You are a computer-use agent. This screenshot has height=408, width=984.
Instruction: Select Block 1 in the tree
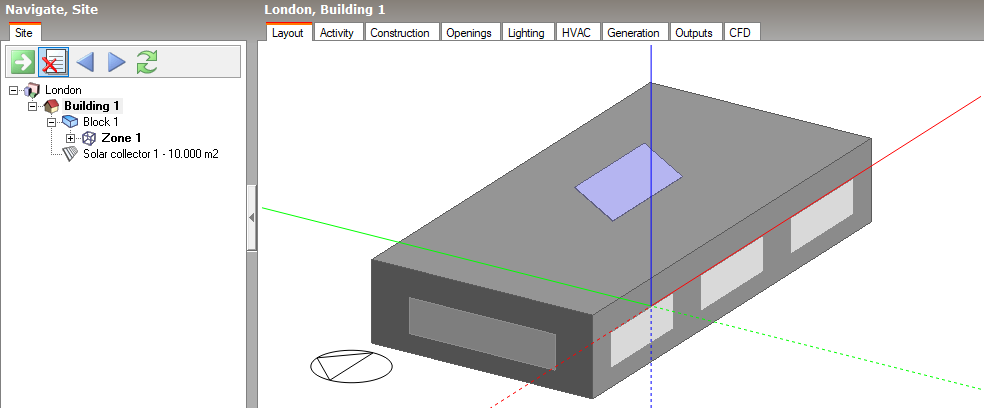(100, 122)
